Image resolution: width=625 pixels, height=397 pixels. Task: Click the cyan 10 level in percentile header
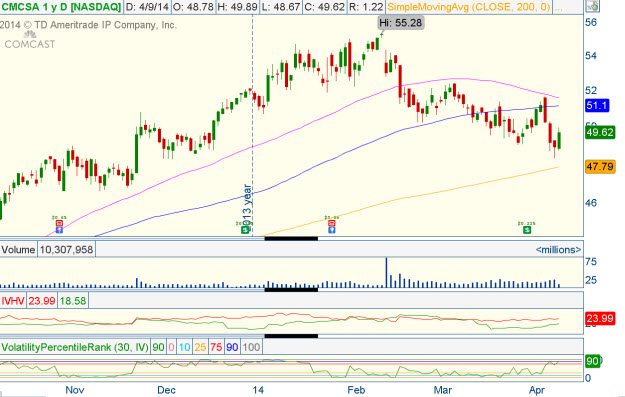coord(184,347)
